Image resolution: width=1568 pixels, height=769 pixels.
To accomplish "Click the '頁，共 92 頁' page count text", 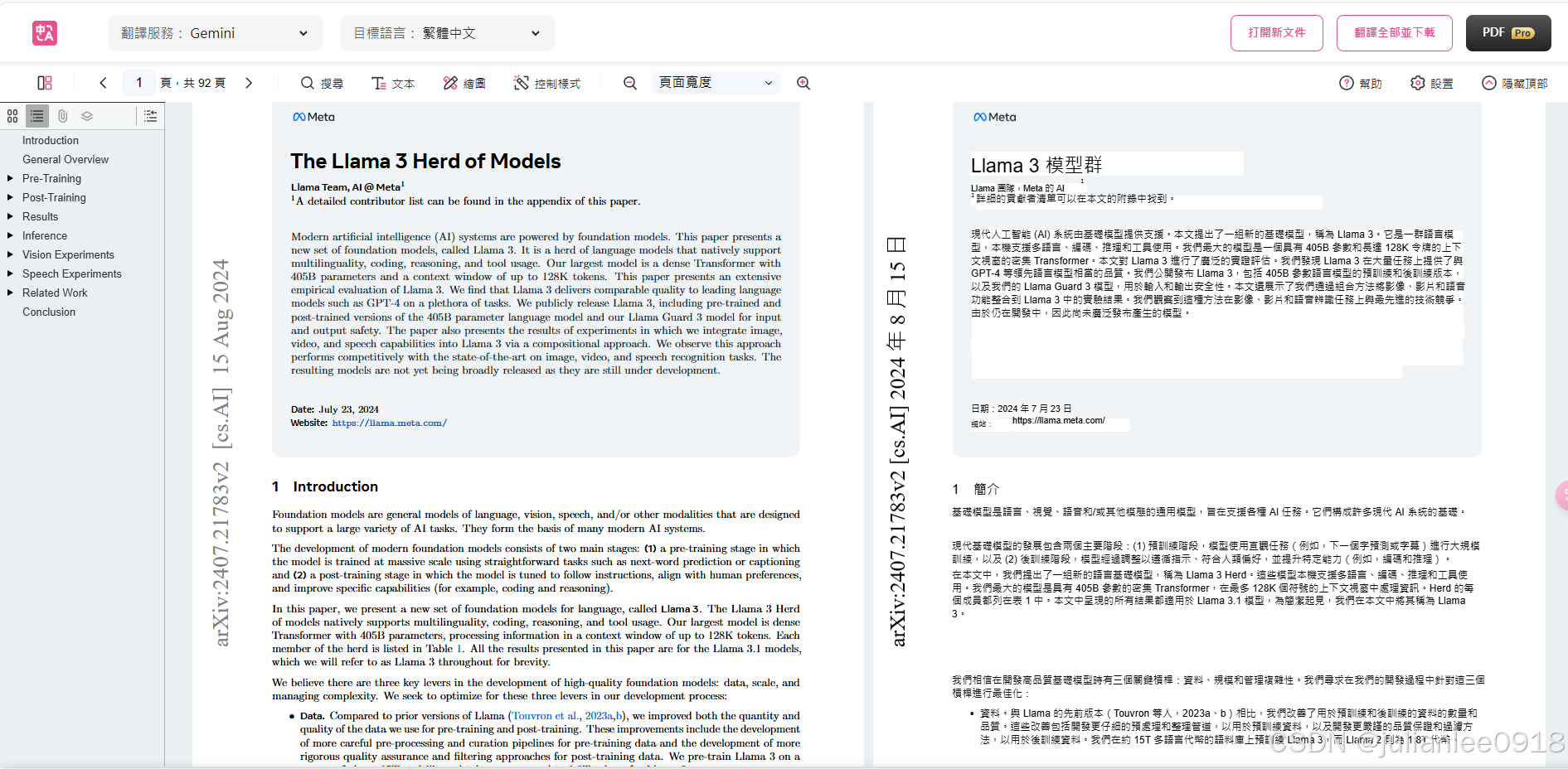I will (192, 83).
